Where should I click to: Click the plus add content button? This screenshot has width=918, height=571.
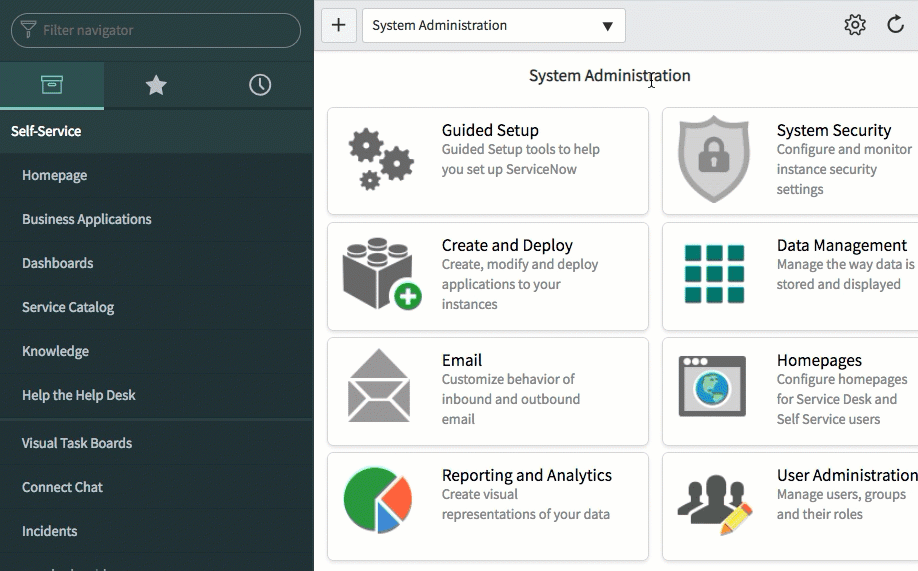click(x=338, y=25)
